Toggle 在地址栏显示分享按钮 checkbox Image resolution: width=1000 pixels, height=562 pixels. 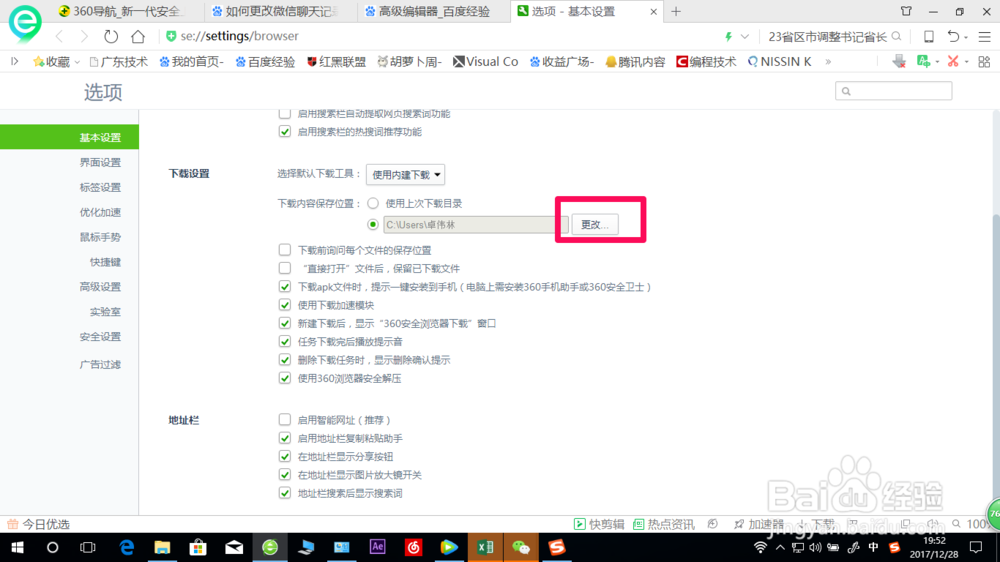[x=284, y=456]
